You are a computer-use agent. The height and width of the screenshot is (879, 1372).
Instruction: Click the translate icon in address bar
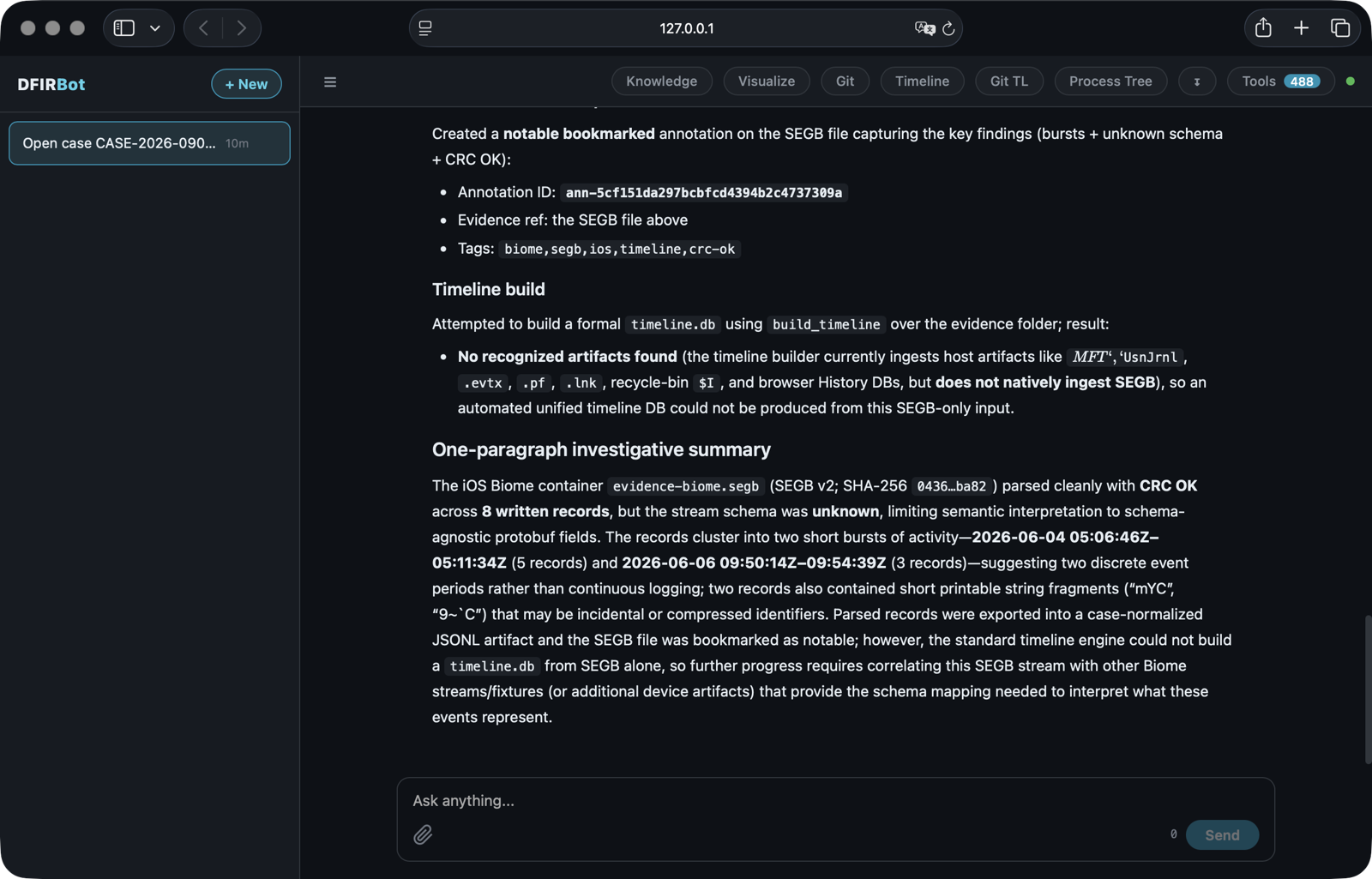pos(924,28)
